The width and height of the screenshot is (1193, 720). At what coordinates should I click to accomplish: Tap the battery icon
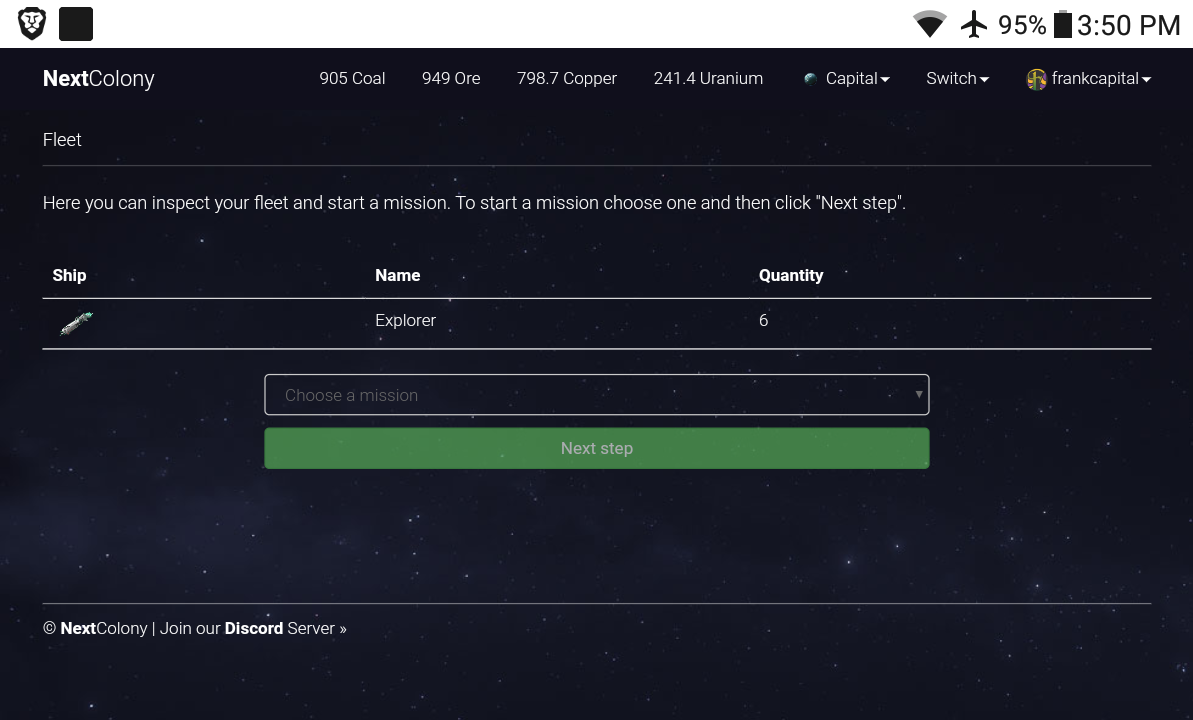pos(1063,24)
